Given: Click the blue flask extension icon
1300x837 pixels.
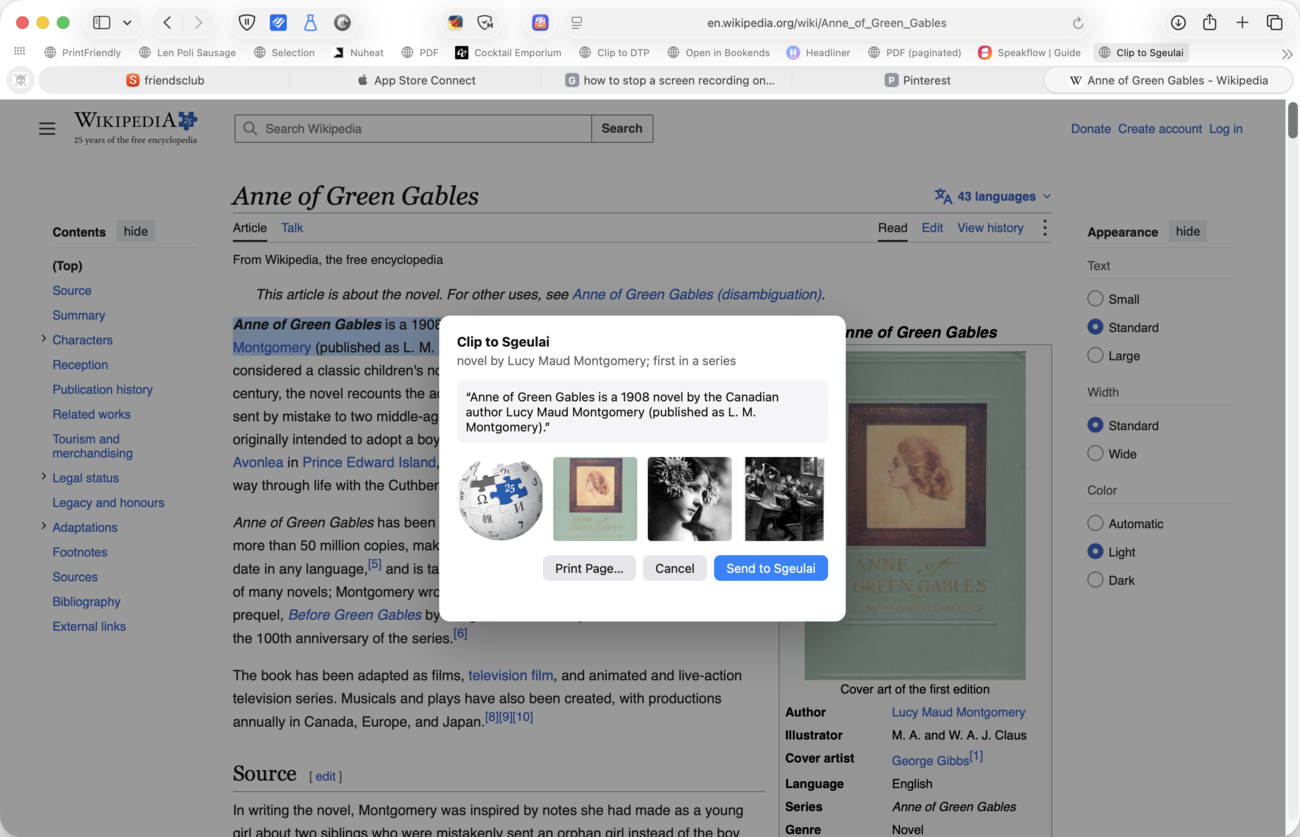Looking at the screenshot, I should [x=310, y=22].
